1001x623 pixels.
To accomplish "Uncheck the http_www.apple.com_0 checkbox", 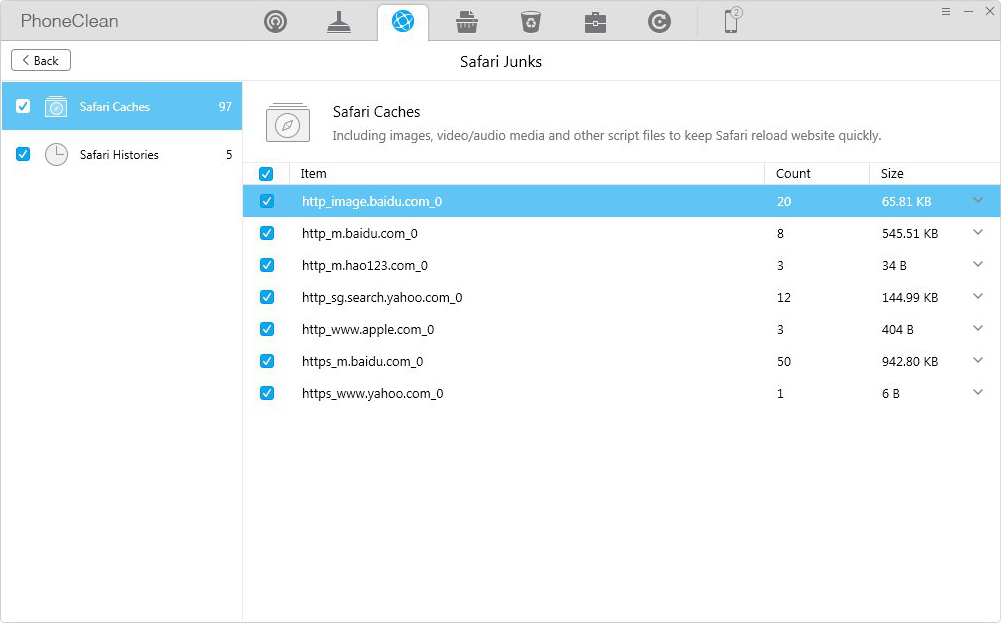I will [267, 329].
